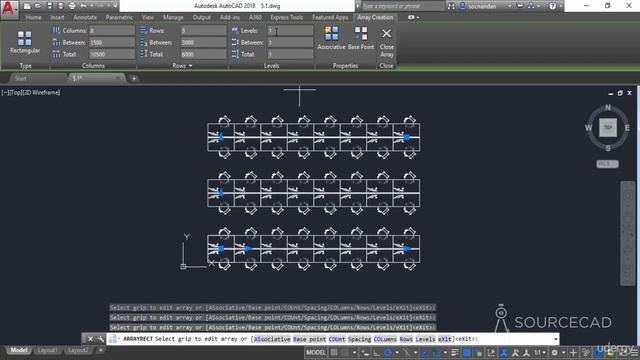
Task: Toggle the Associative array property
Action: click(331, 38)
